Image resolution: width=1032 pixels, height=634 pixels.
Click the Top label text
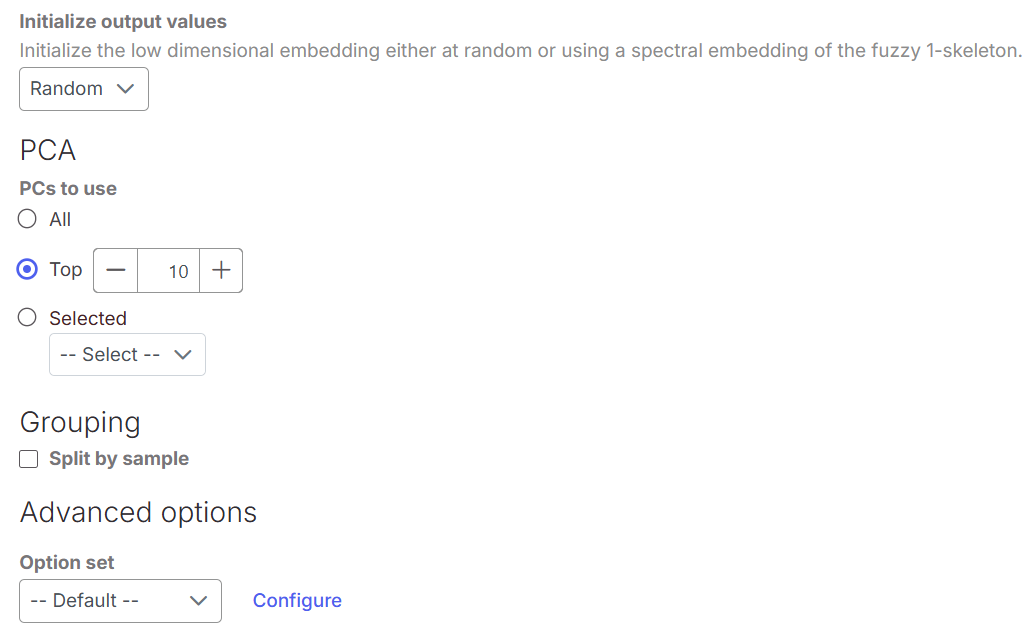(x=66, y=270)
